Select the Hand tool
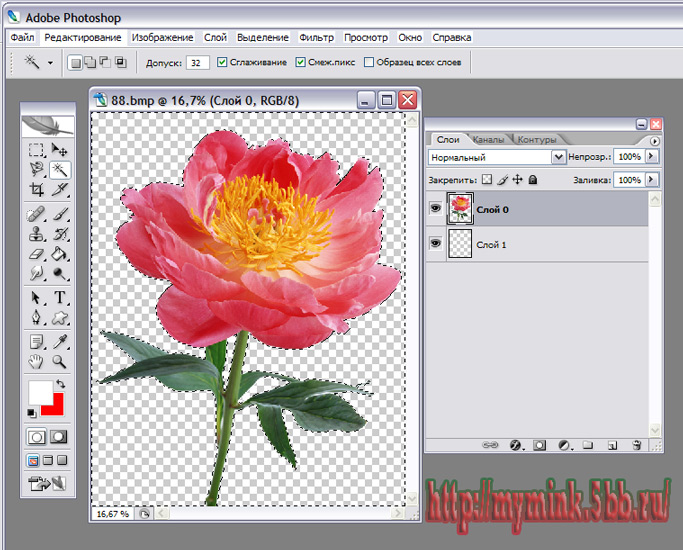This screenshot has width=683, height=550. point(37,361)
